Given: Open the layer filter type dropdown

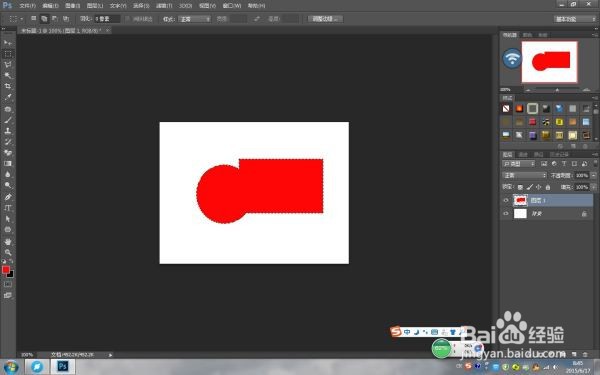Looking at the screenshot, I should [x=518, y=164].
